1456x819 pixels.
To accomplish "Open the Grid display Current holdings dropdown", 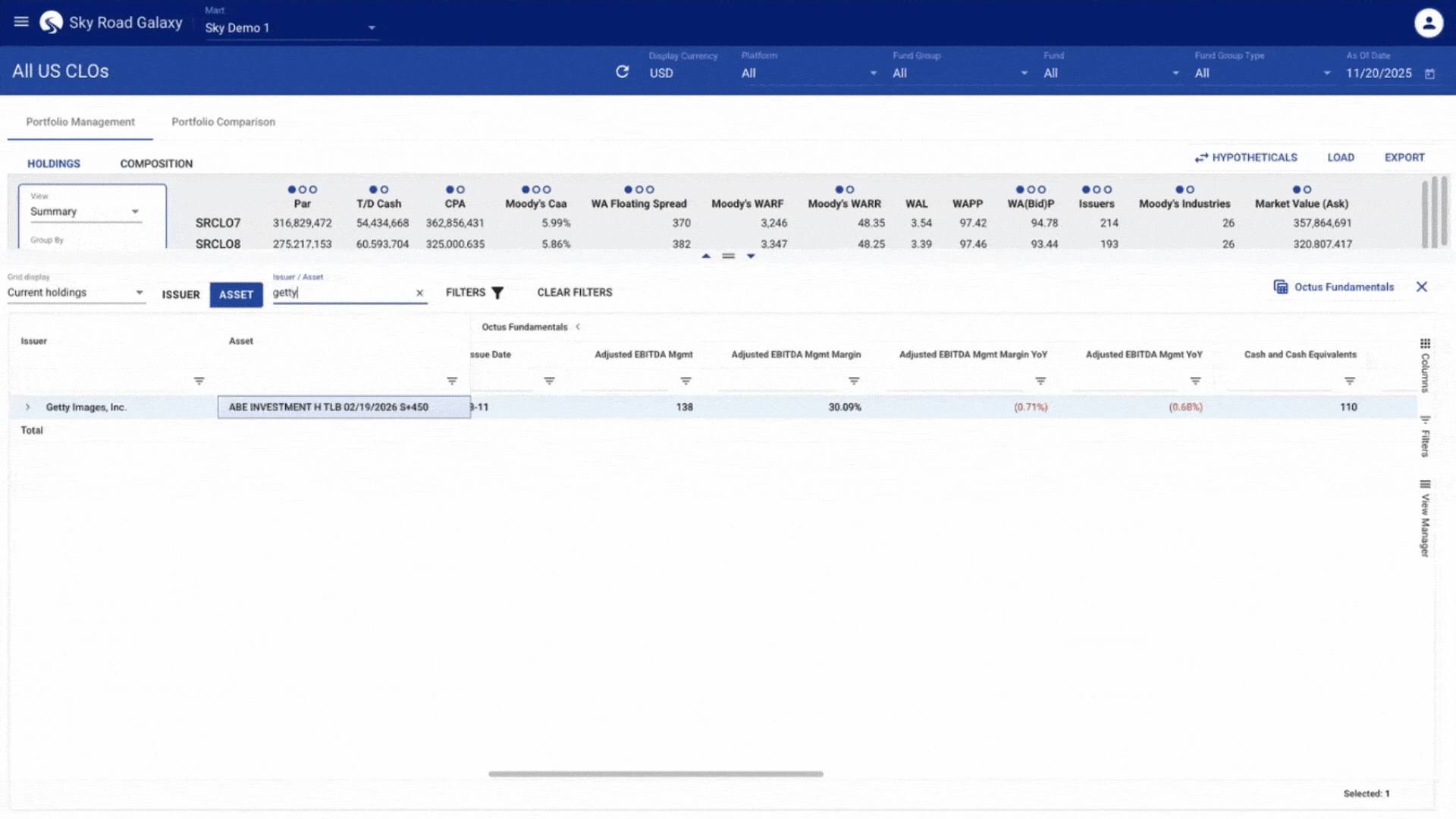I will coord(76,293).
